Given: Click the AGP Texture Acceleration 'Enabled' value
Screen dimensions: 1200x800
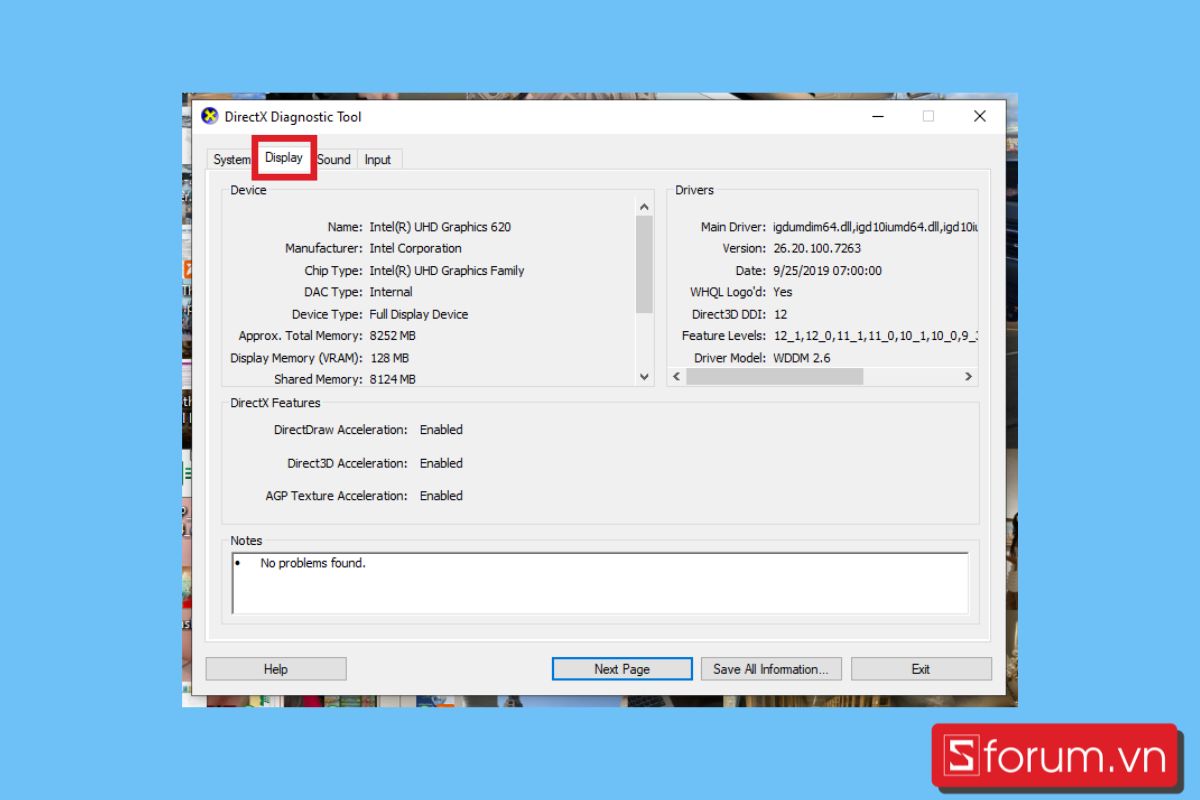Looking at the screenshot, I should (441, 496).
